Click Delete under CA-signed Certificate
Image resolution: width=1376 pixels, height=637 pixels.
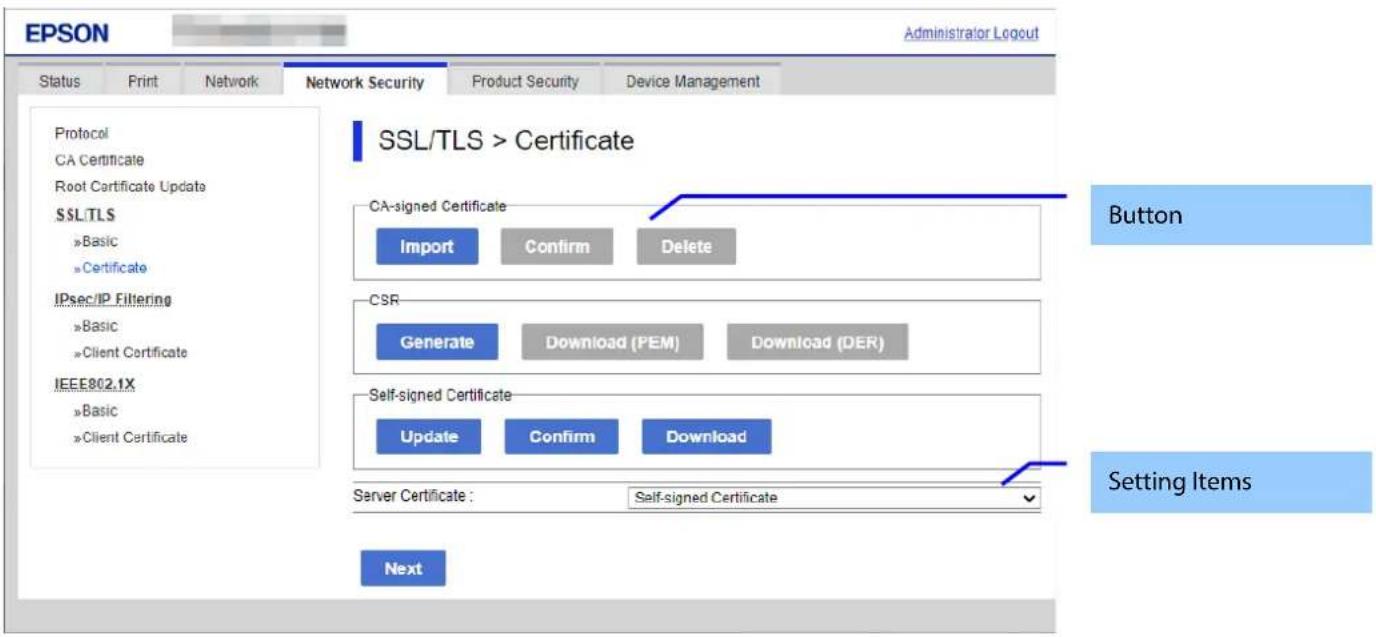click(x=686, y=247)
